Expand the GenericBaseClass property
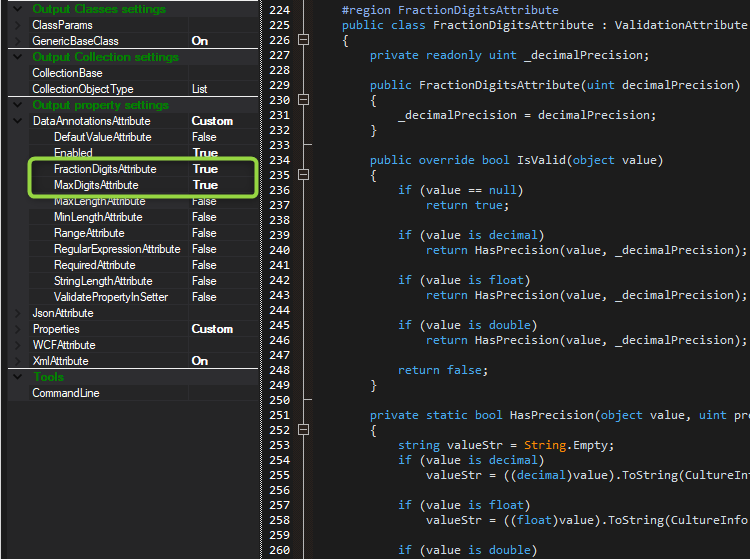750x559 pixels. pos(18,41)
